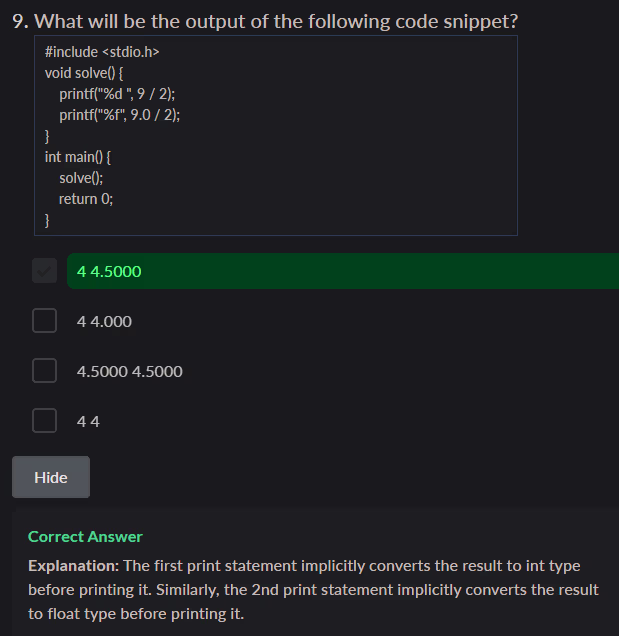Check the box next to '4 4'
The width and height of the screenshot is (619, 636).
[44, 421]
